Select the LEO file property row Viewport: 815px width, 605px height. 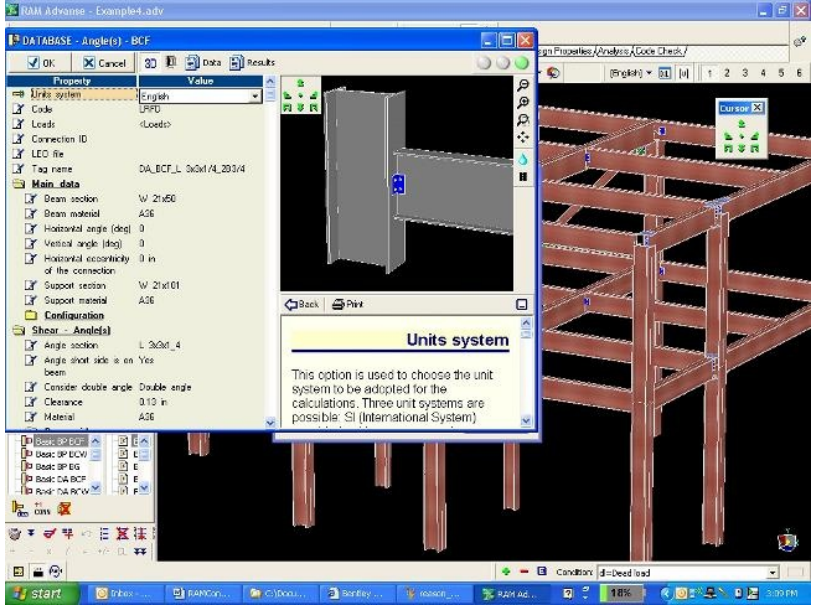click(x=135, y=154)
